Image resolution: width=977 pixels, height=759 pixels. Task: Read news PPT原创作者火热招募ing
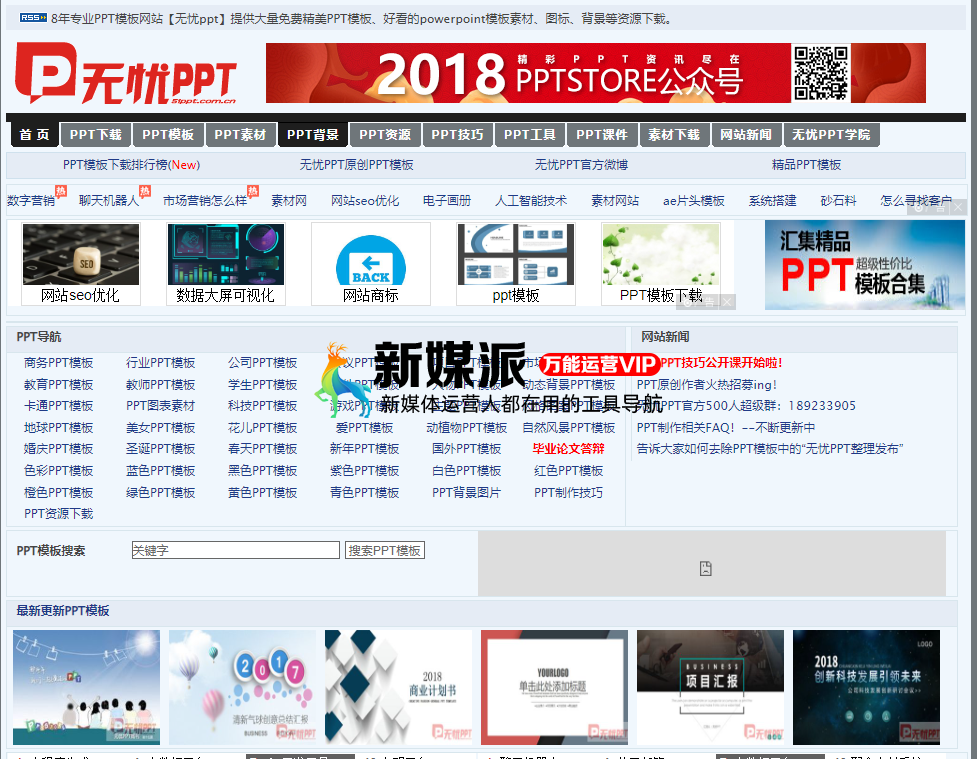pos(707,384)
